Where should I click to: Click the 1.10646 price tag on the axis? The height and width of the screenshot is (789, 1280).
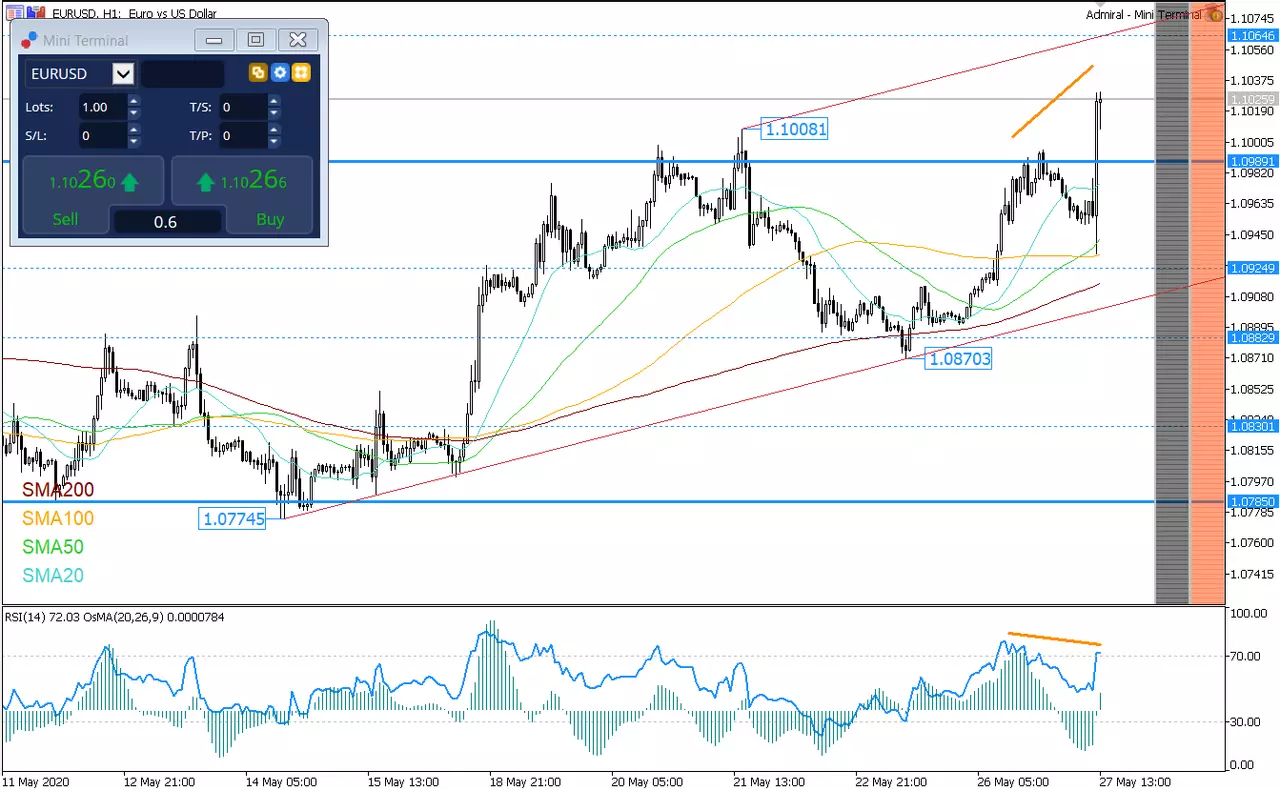1253,35
